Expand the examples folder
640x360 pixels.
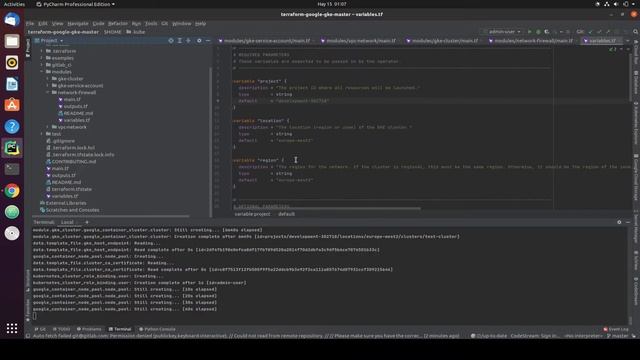point(42,58)
